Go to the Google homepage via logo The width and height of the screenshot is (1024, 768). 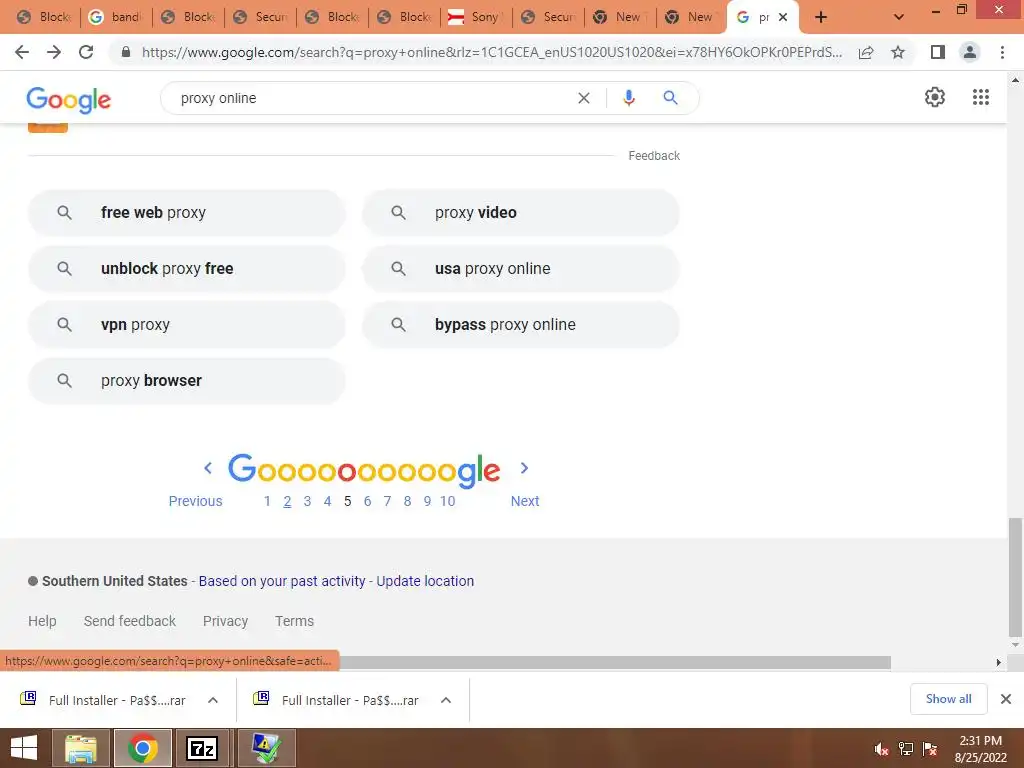click(69, 99)
